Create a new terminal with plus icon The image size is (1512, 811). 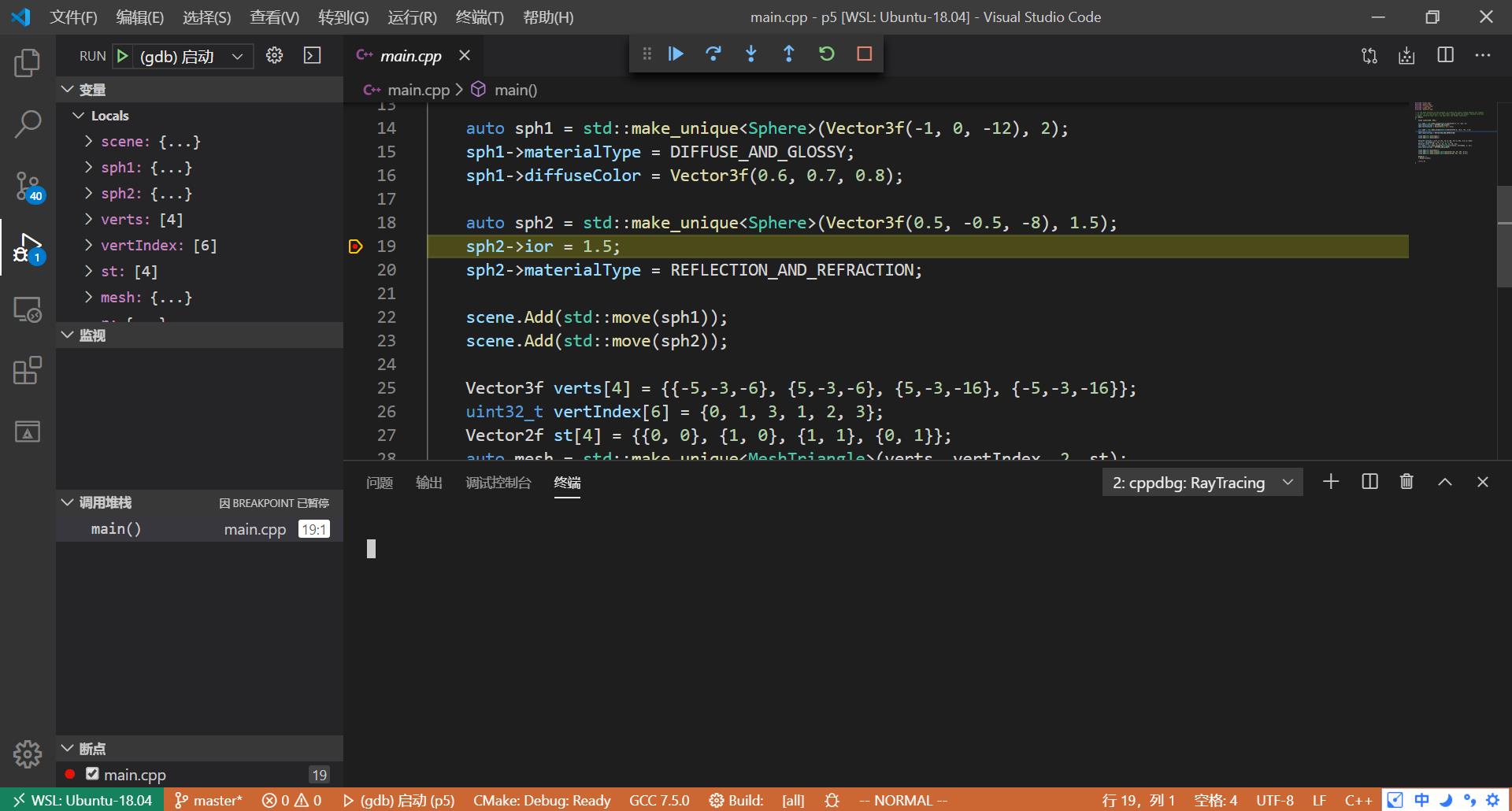click(1331, 482)
